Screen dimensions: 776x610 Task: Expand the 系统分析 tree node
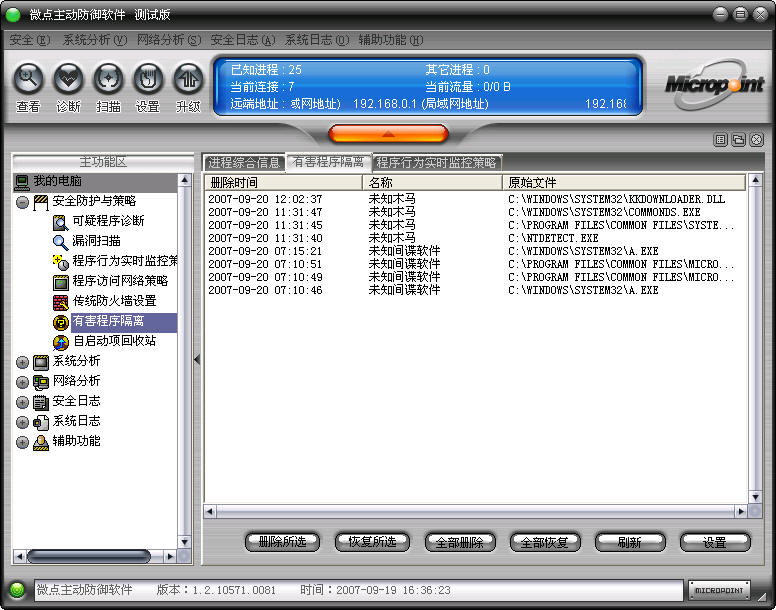coord(22,362)
